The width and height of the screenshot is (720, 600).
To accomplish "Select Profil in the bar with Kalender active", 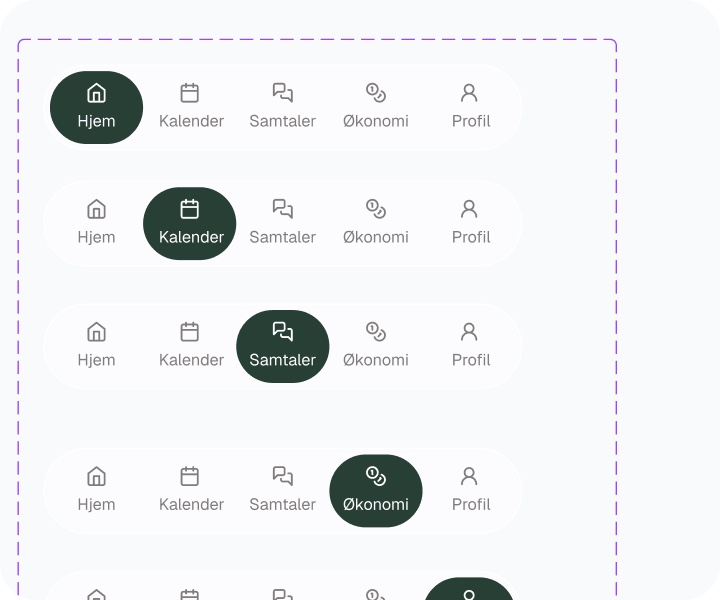I will 469,224.
